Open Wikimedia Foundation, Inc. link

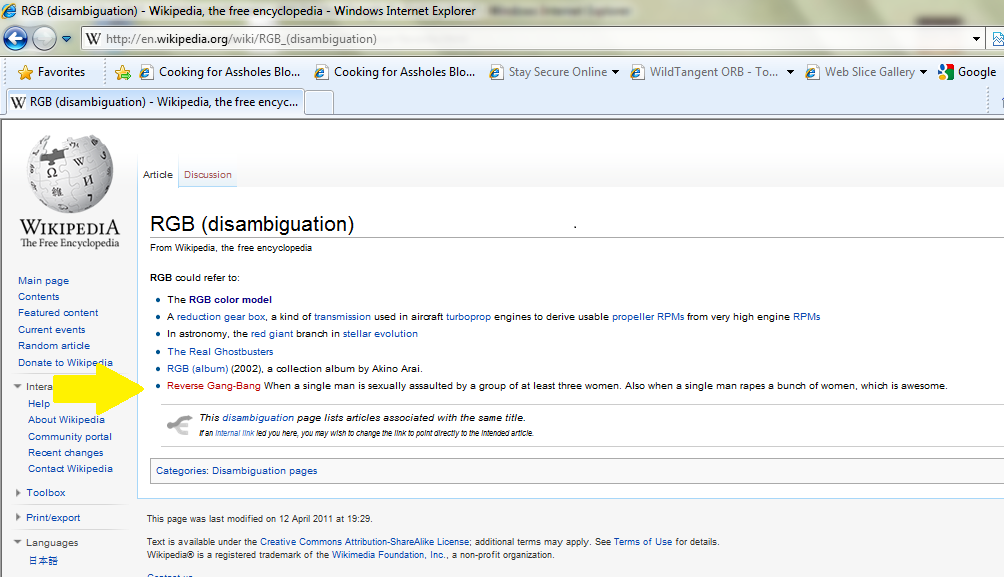click(388, 555)
